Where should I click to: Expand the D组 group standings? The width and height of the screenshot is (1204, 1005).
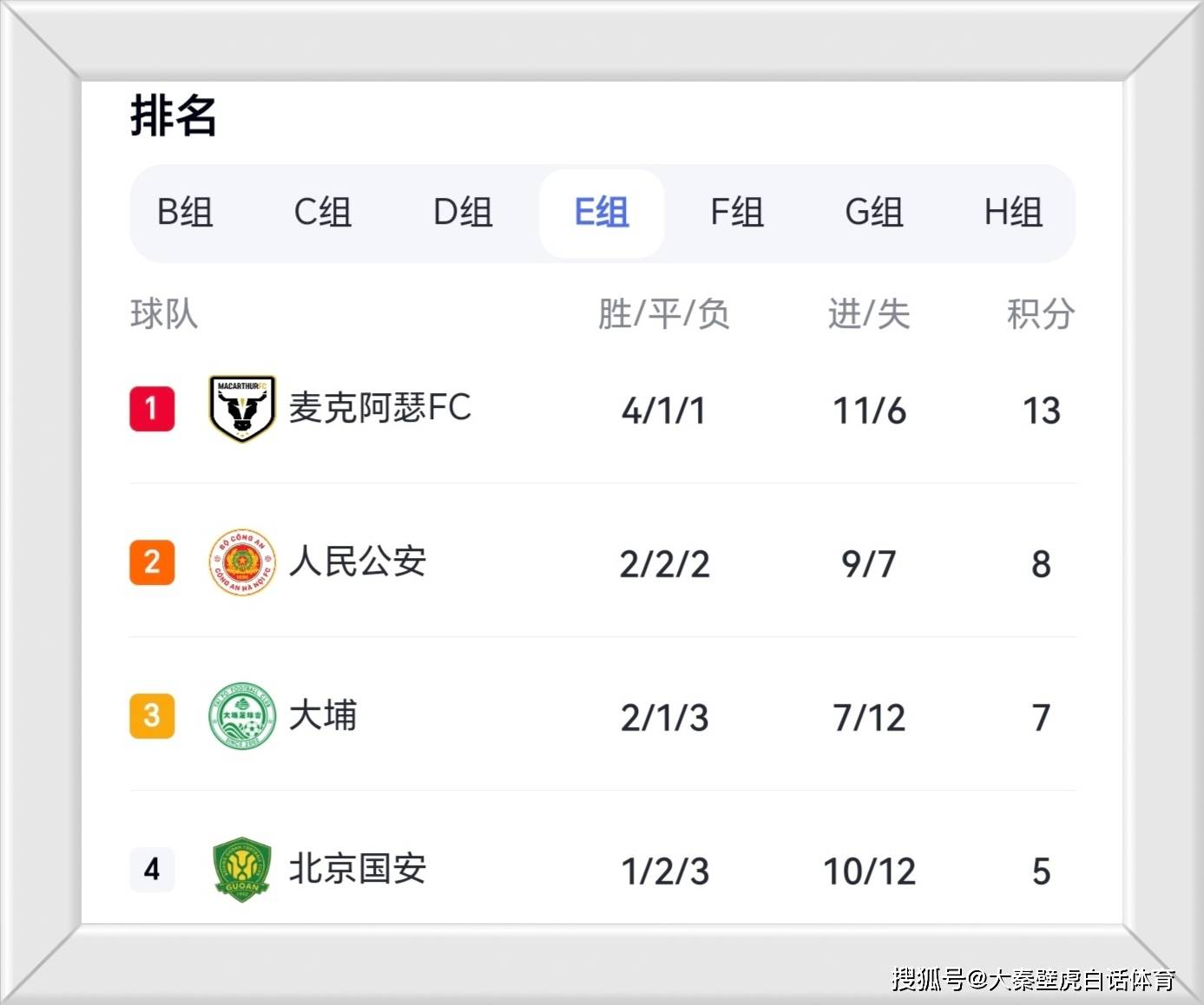pos(462,213)
